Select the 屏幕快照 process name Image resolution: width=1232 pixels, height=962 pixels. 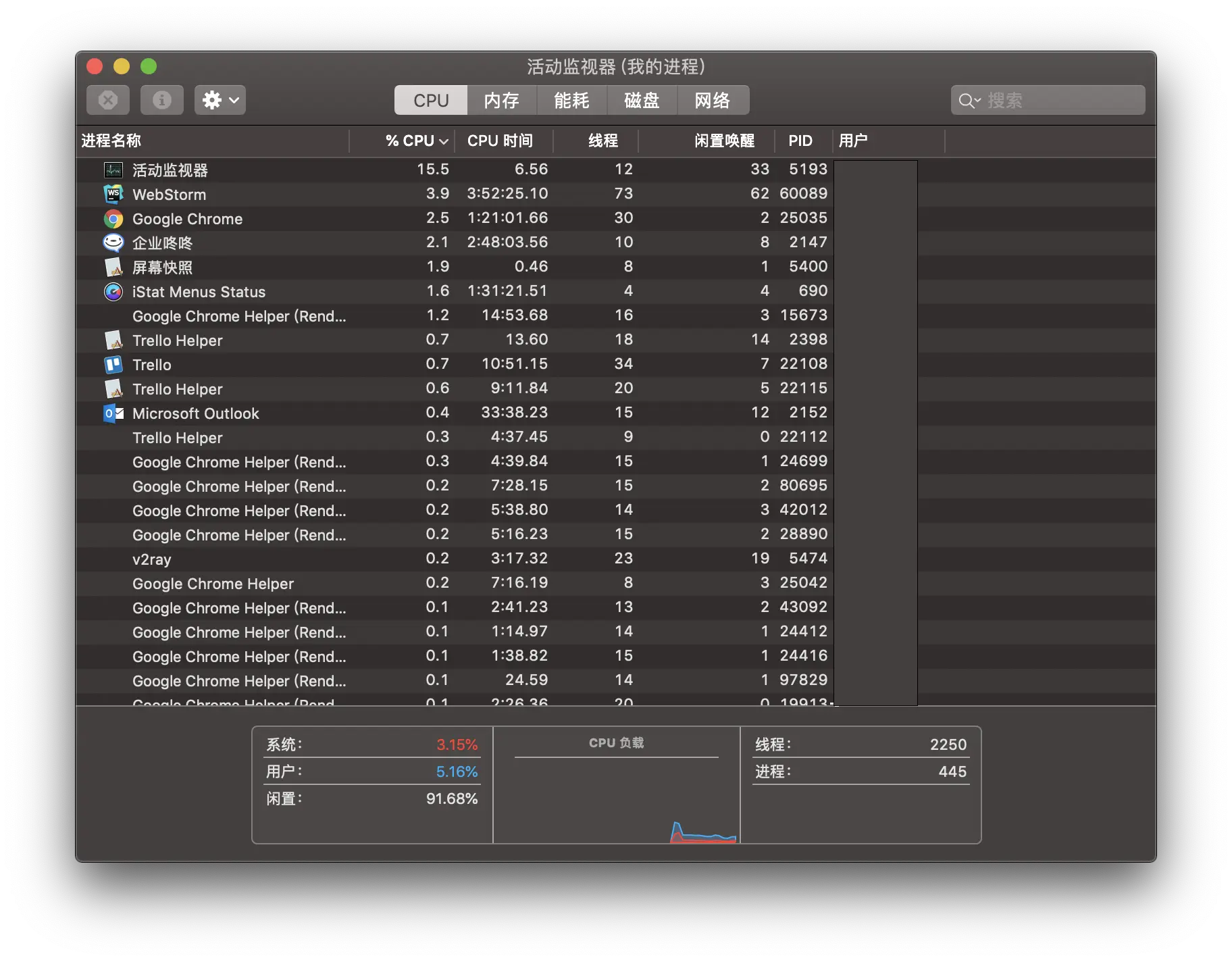coord(163,268)
